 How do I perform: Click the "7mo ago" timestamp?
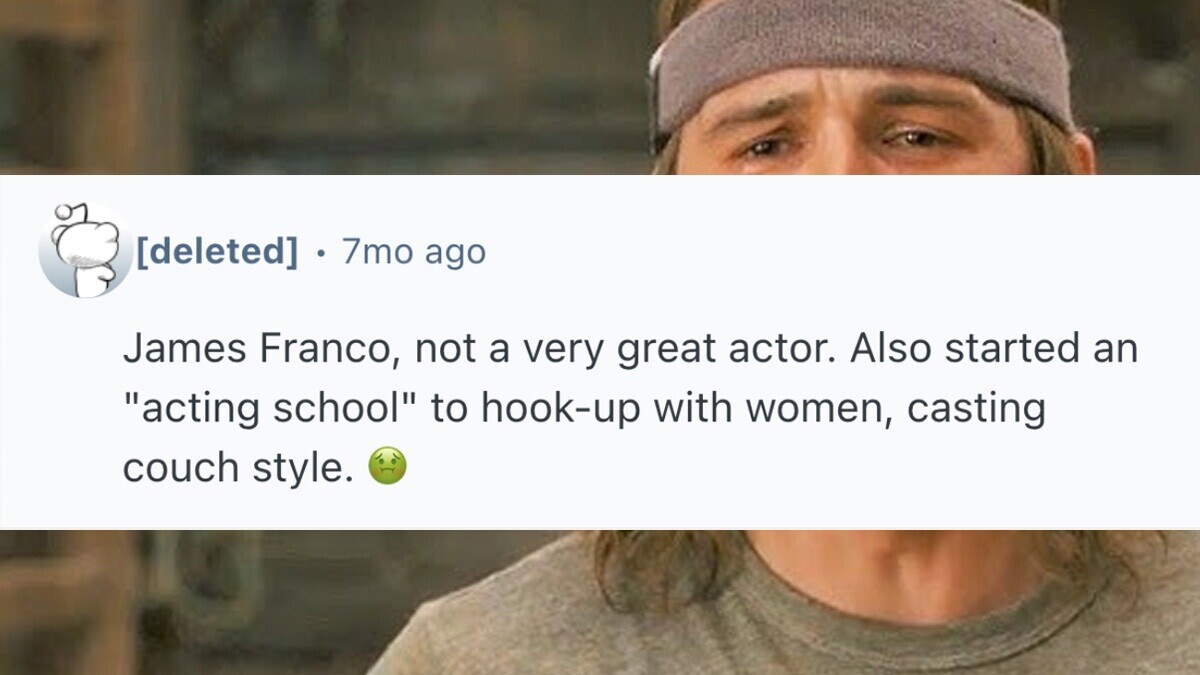(x=413, y=252)
